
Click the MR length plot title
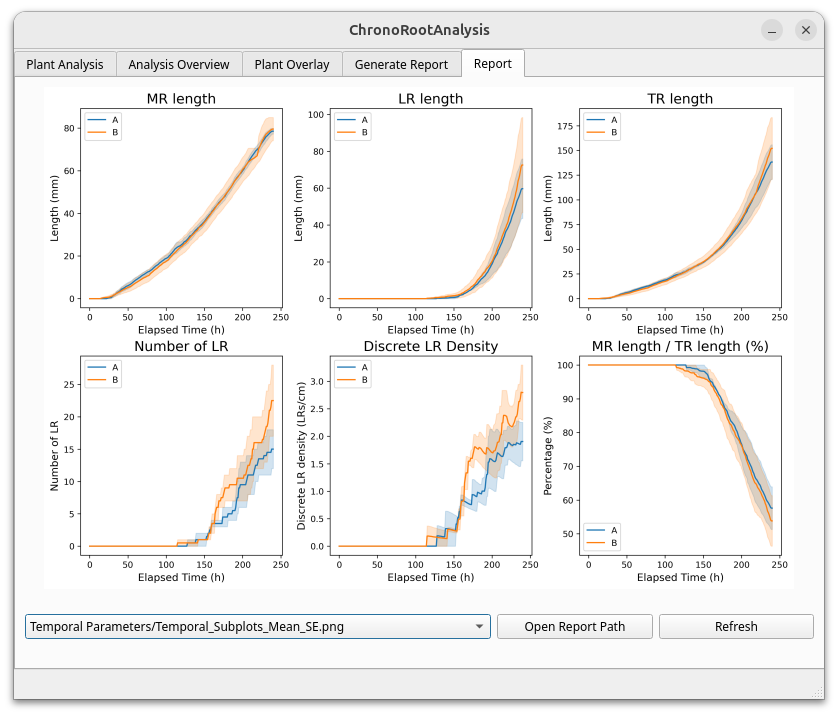(x=181, y=98)
